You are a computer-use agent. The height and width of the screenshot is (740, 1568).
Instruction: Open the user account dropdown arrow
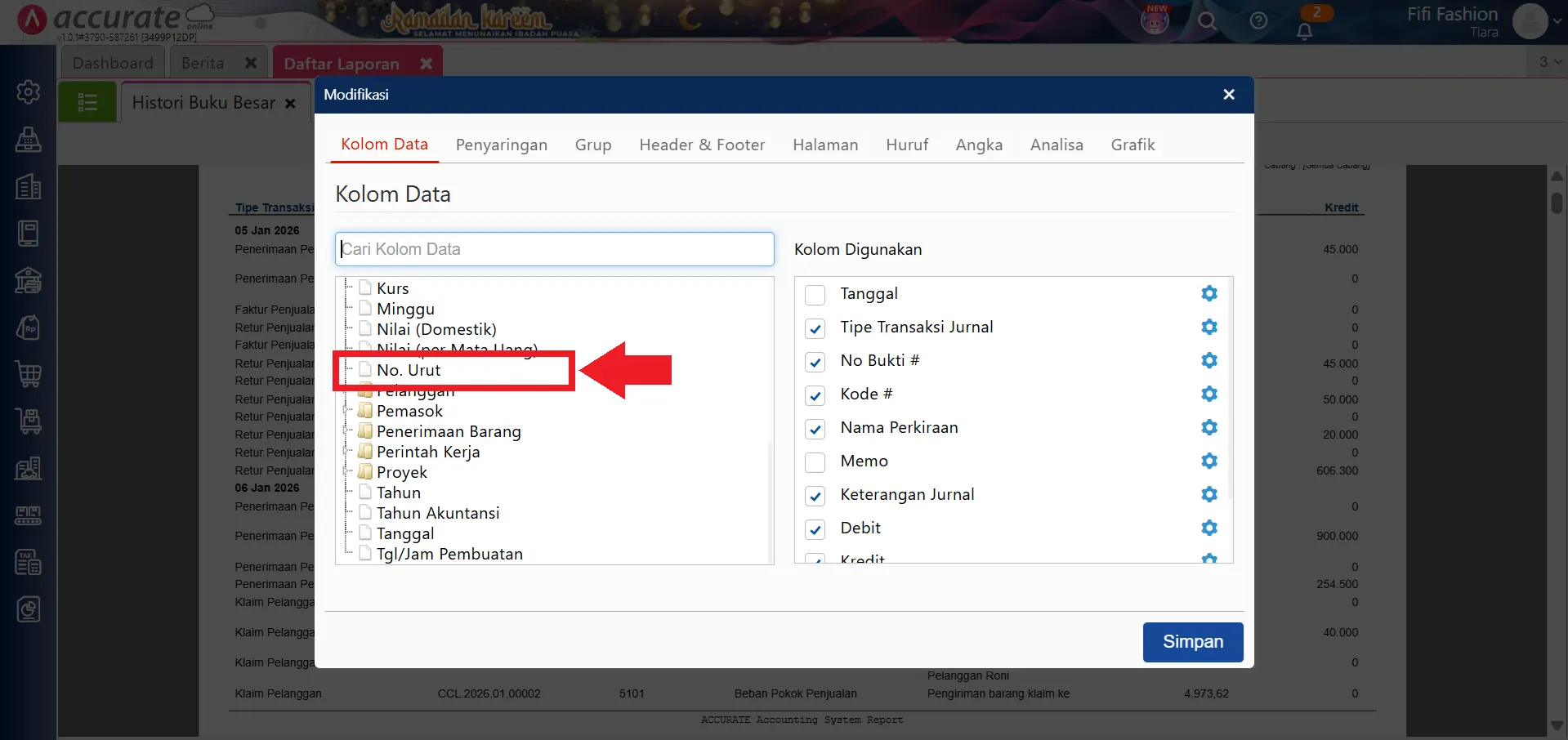(x=1557, y=21)
